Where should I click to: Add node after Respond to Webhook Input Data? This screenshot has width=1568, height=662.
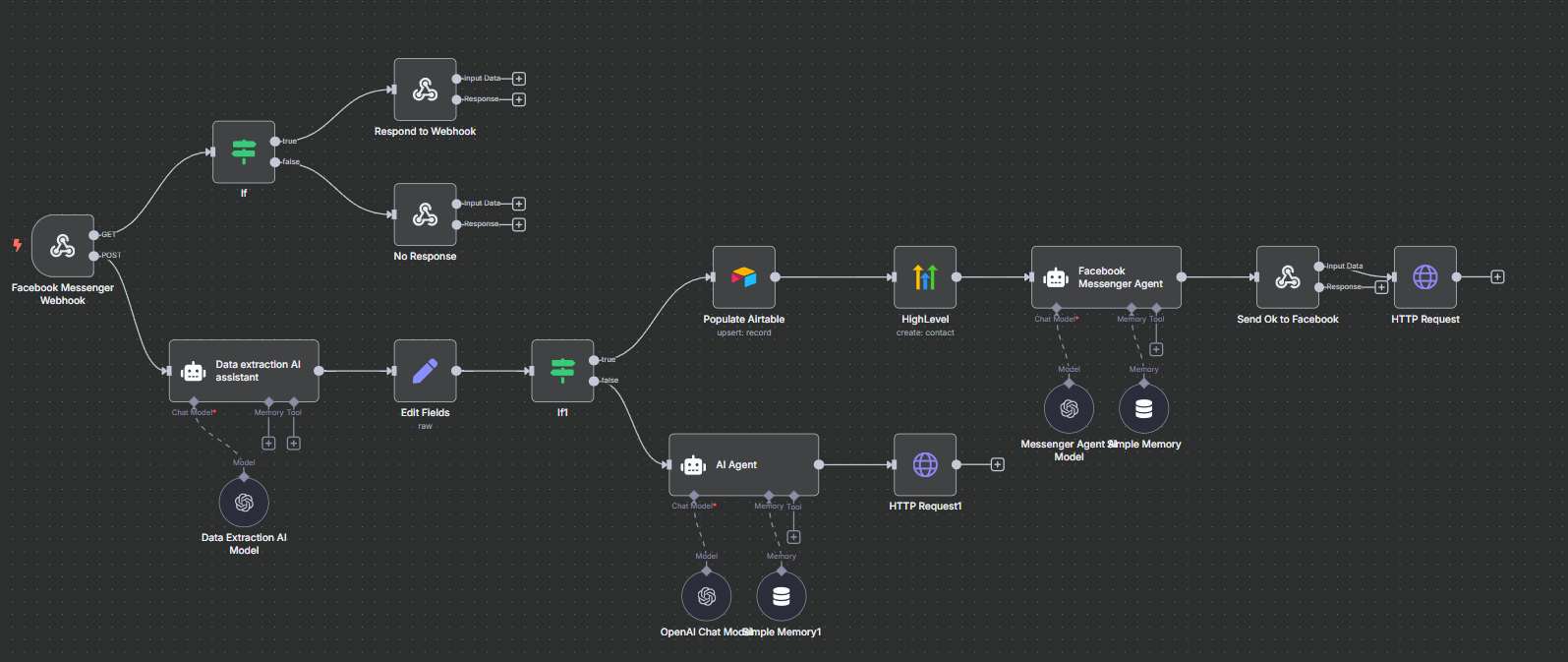point(519,79)
